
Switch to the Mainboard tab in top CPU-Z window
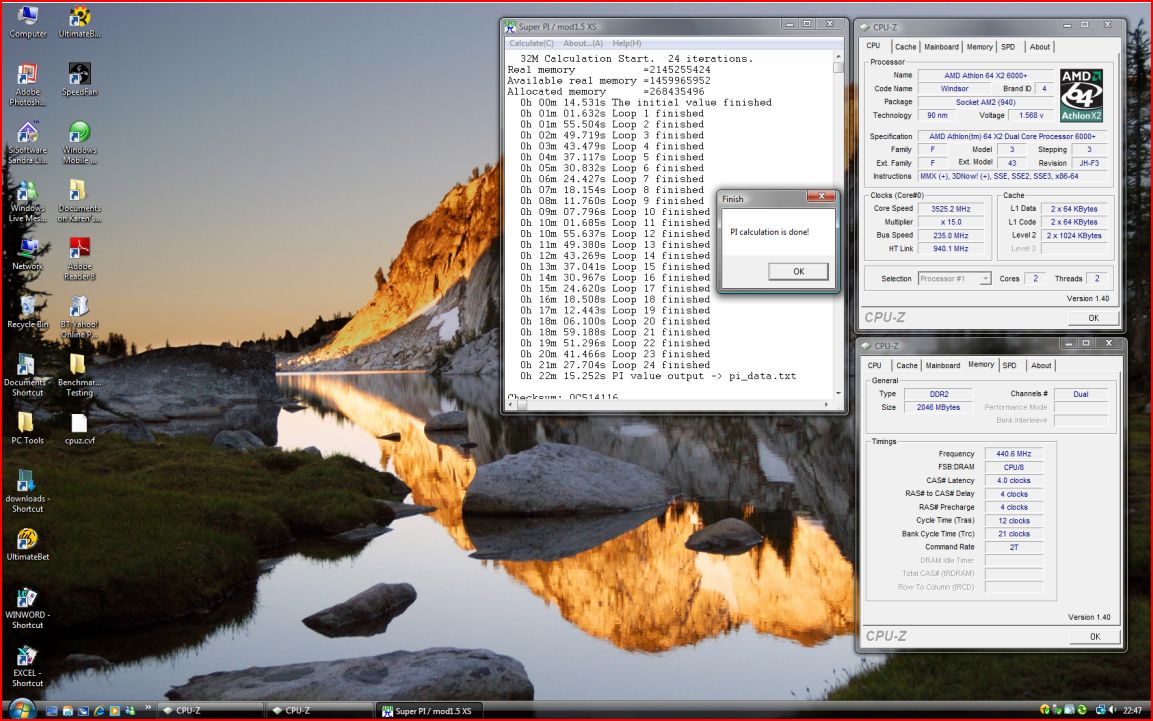941,47
